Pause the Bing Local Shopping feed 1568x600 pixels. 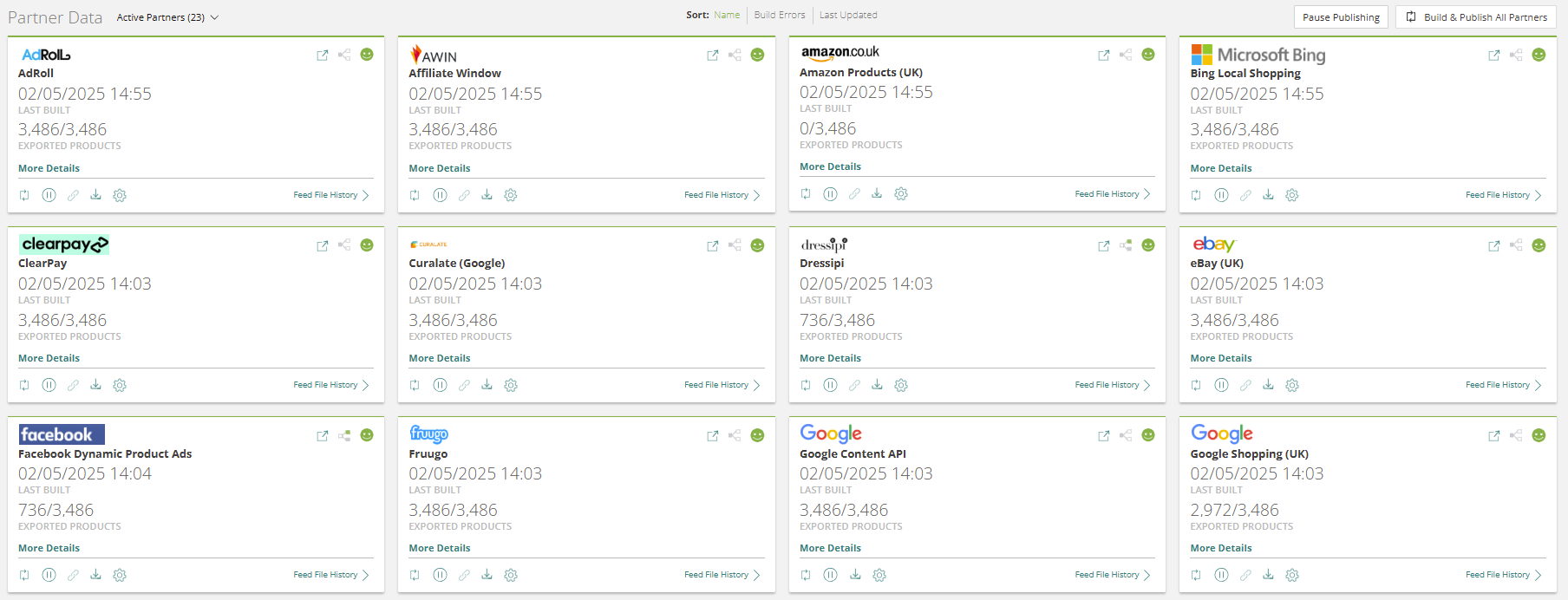(x=1222, y=195)
